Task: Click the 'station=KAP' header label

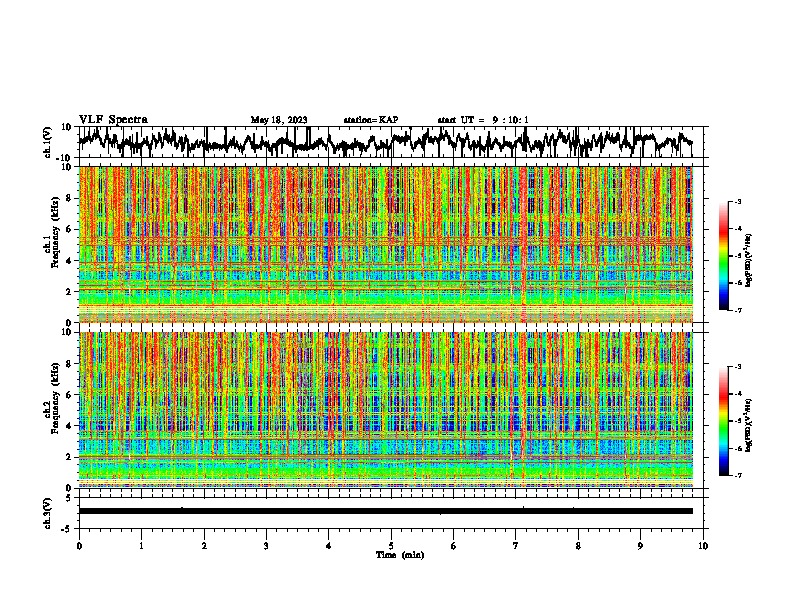Action: 371,120
